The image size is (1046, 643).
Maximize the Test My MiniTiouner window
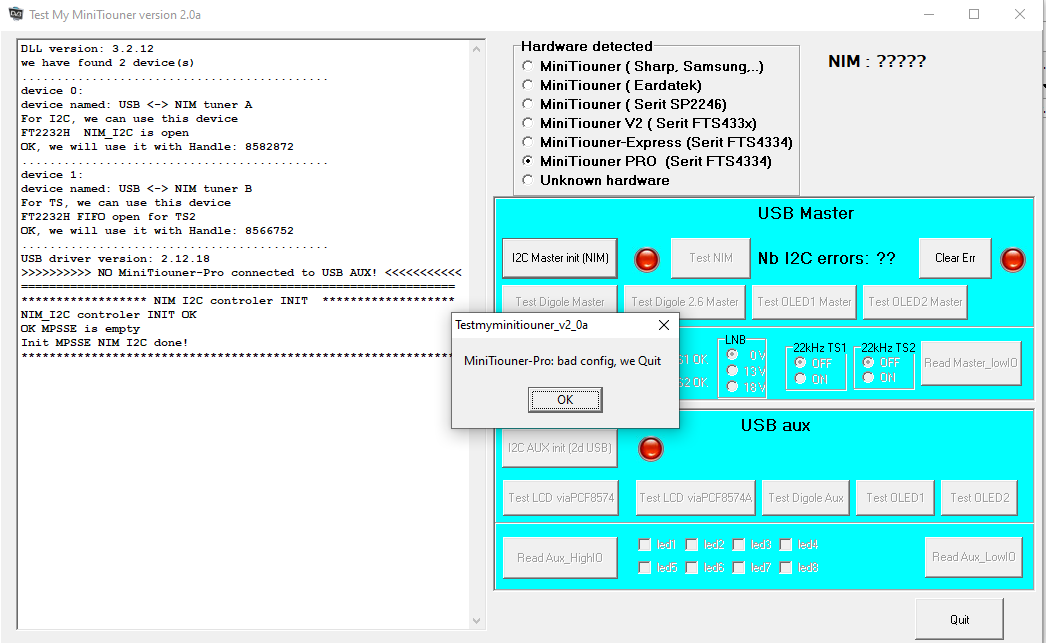click(x=974, y=14)
